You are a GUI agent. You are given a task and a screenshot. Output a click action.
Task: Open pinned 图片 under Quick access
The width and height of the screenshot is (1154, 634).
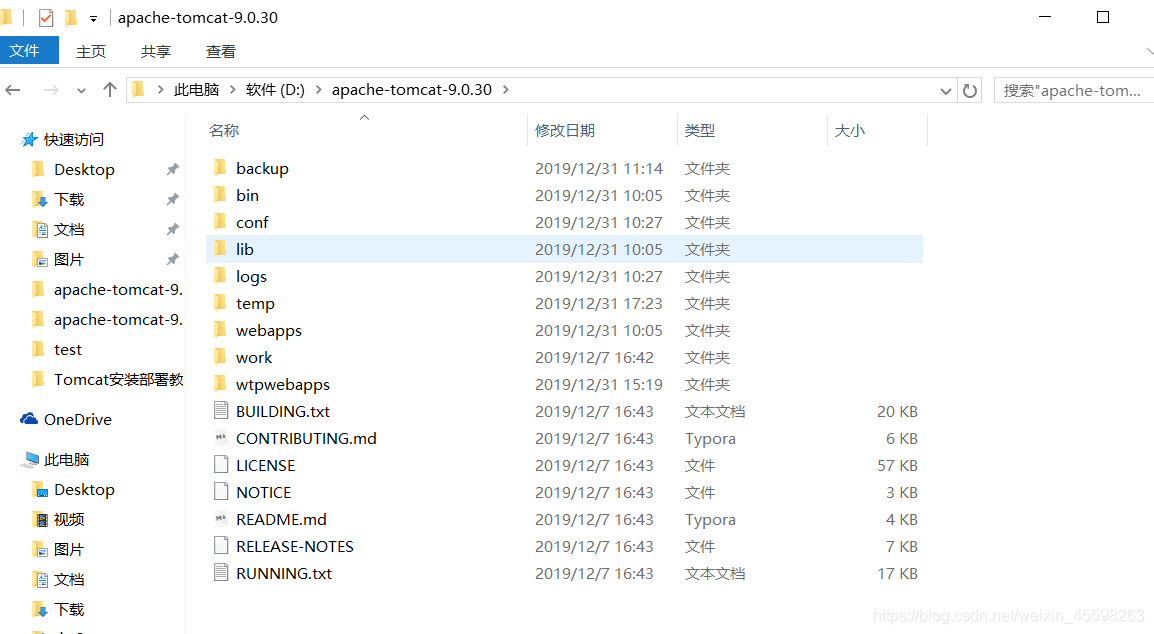tap(69, 259)
